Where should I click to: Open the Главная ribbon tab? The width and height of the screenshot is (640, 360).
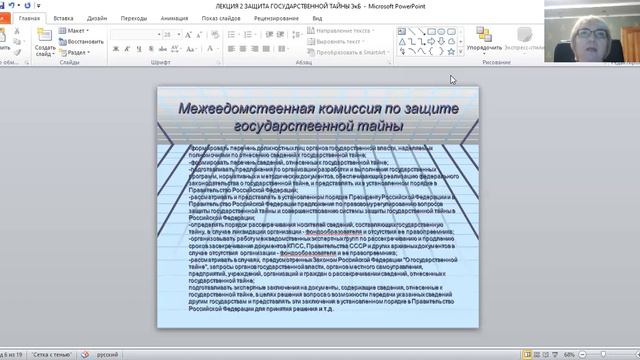coord(29,18)
